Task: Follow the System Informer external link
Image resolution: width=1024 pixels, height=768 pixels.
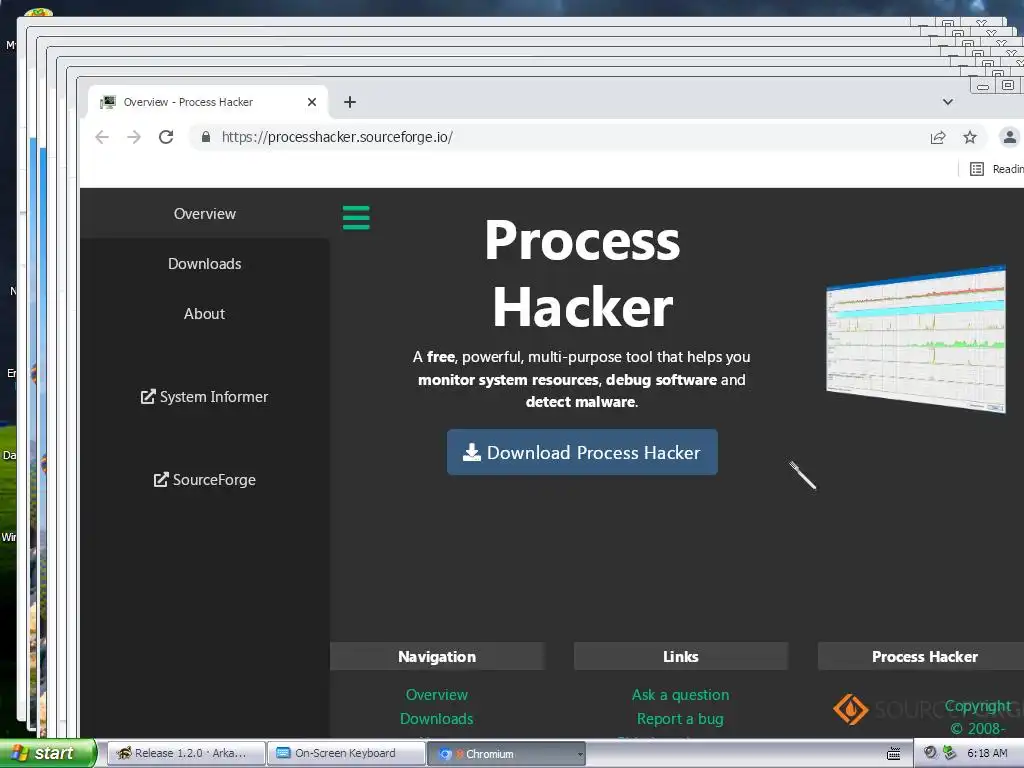Action: point(204,396)
